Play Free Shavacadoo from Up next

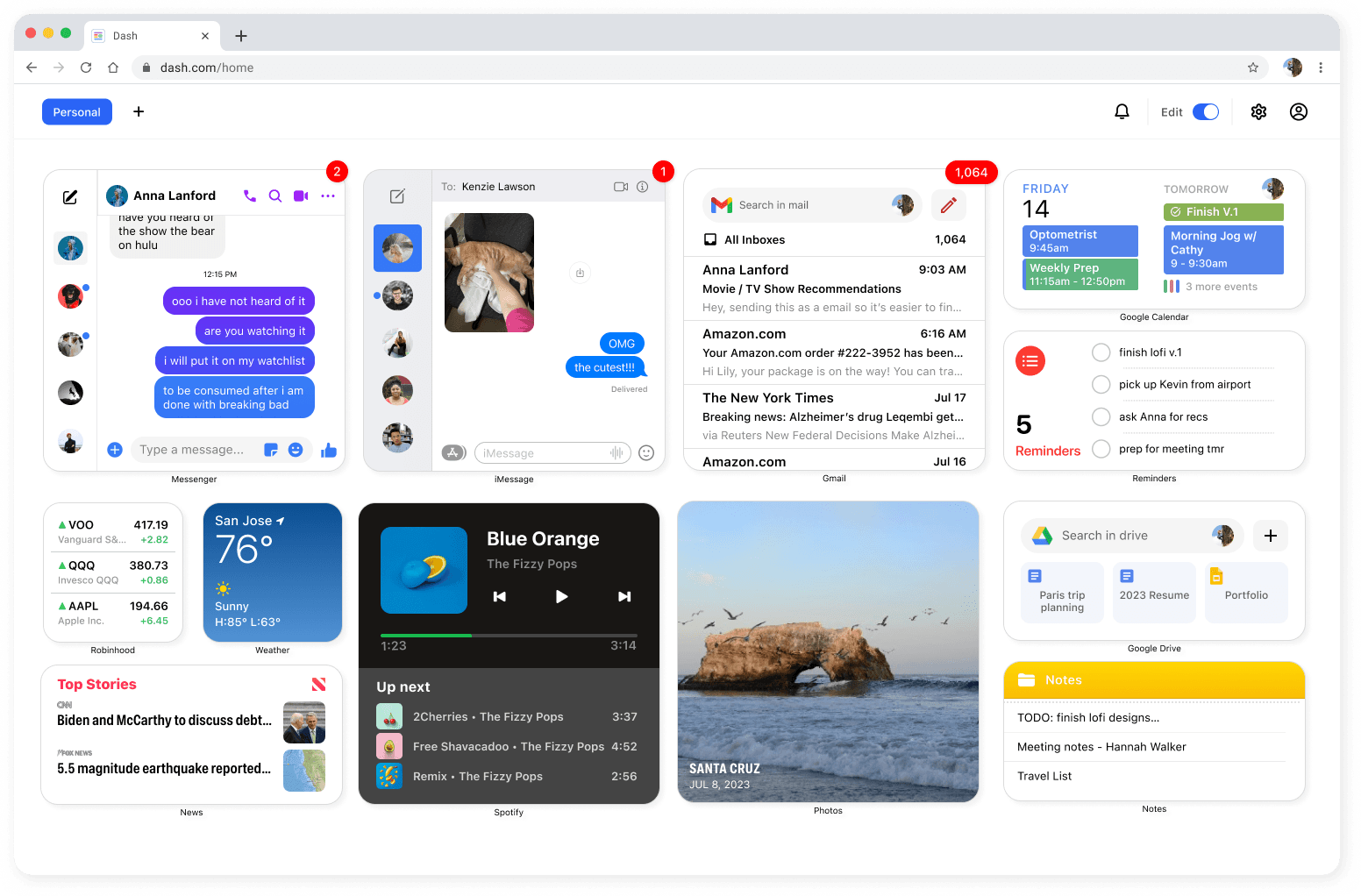click(507, 747)
